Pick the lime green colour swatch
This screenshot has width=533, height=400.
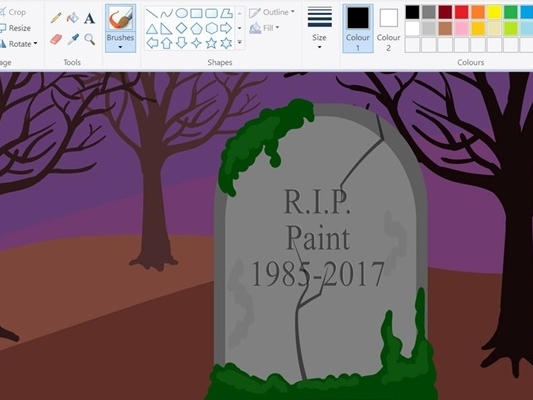click(511, 29)
